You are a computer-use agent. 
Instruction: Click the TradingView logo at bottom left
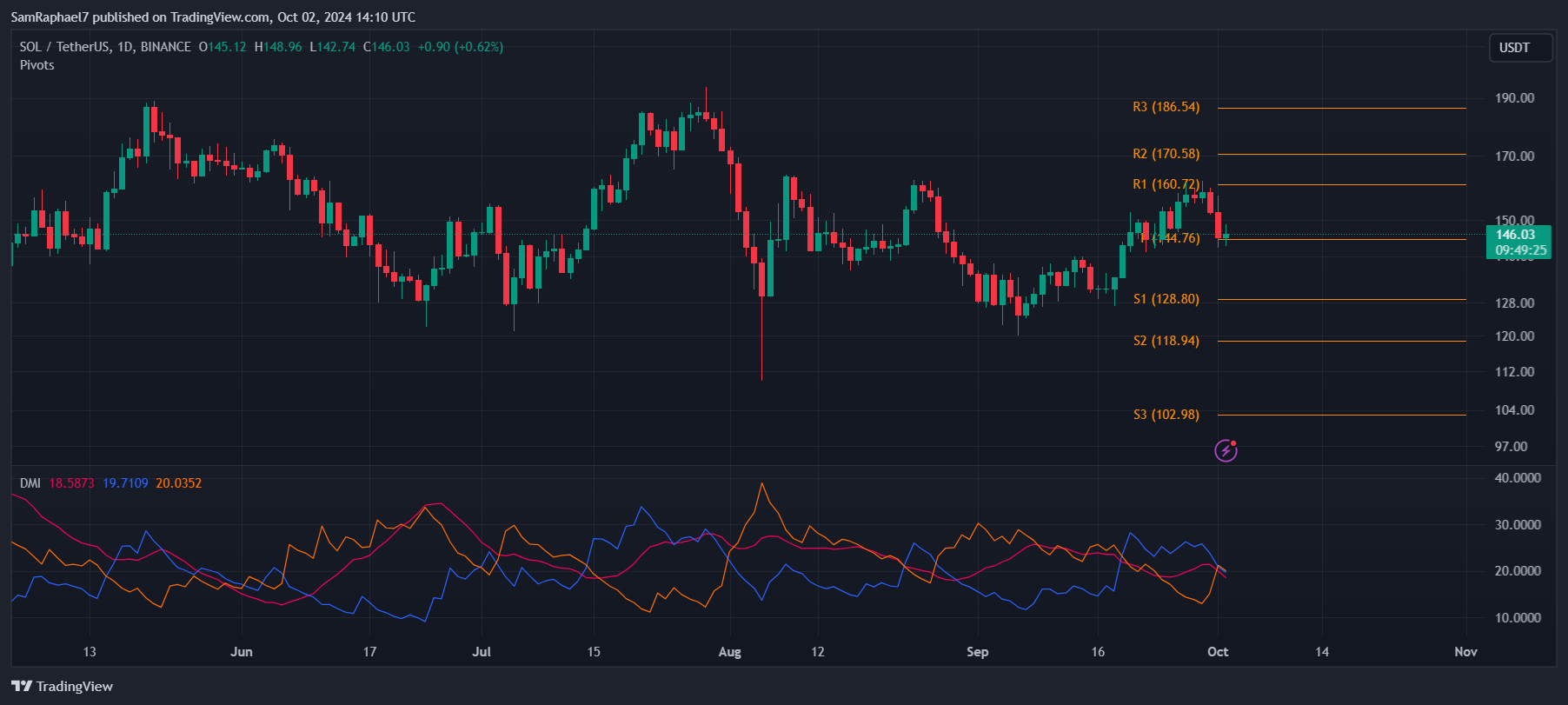coord(62,686)
